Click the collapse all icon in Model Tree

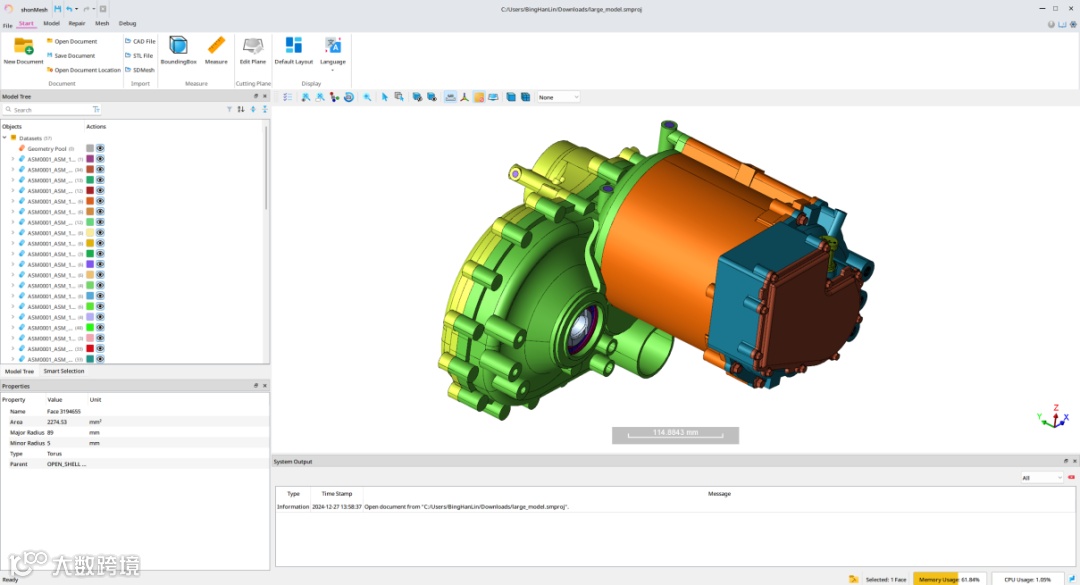[x=264, y=110]
